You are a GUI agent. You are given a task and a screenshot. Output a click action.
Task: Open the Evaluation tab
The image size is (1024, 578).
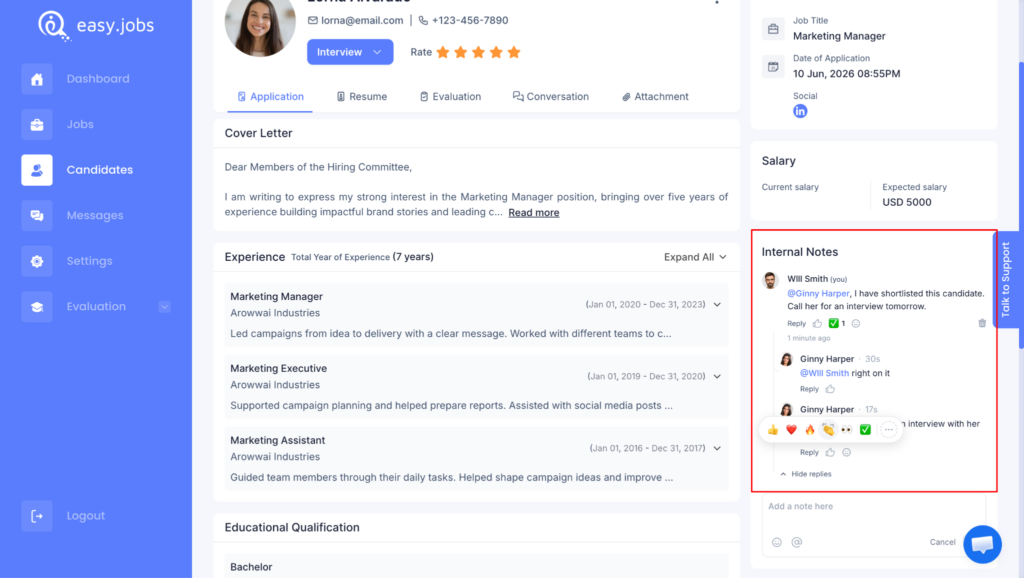(451, 97)
